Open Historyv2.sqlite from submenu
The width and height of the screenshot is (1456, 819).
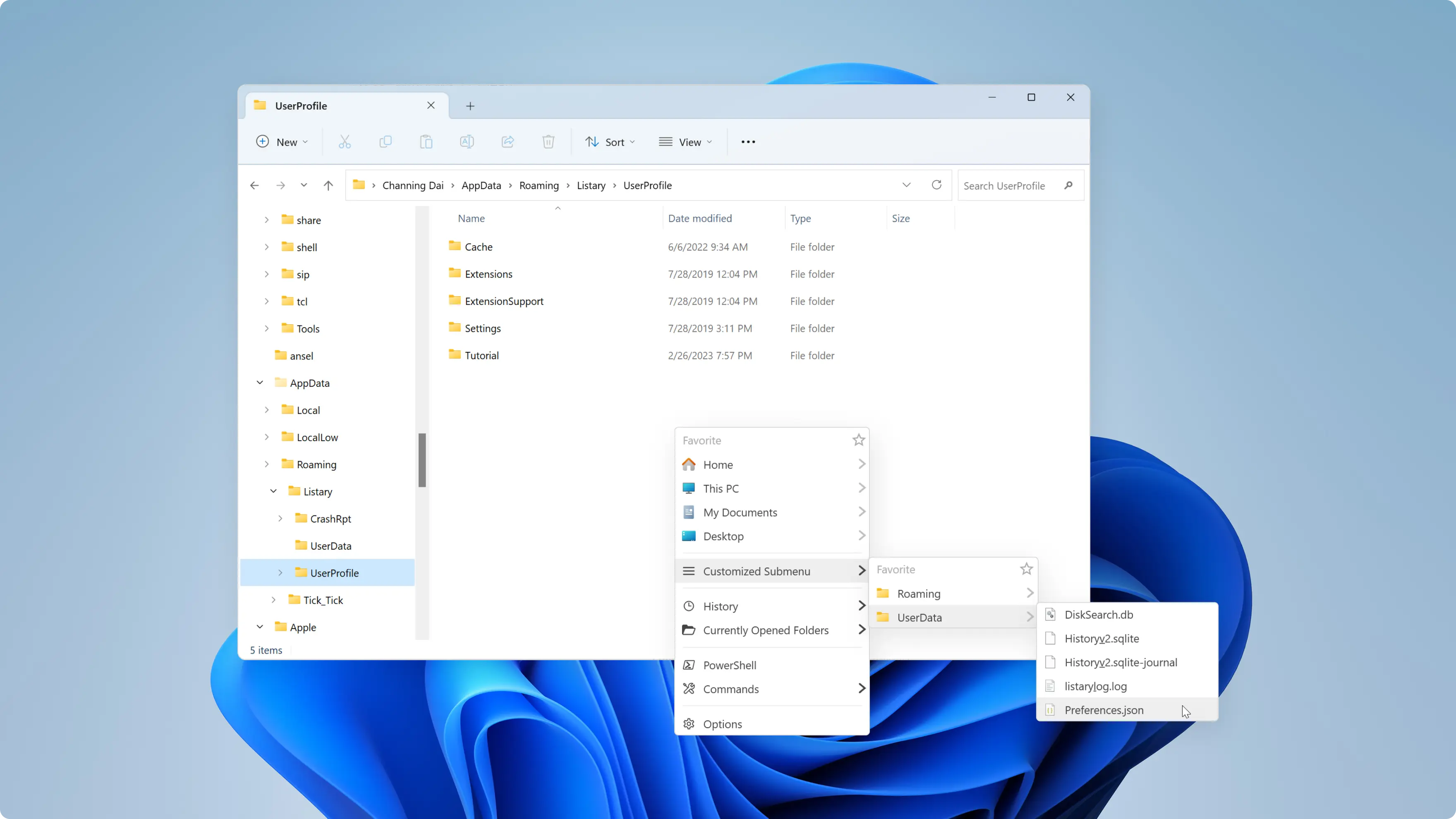[1128, 639]
